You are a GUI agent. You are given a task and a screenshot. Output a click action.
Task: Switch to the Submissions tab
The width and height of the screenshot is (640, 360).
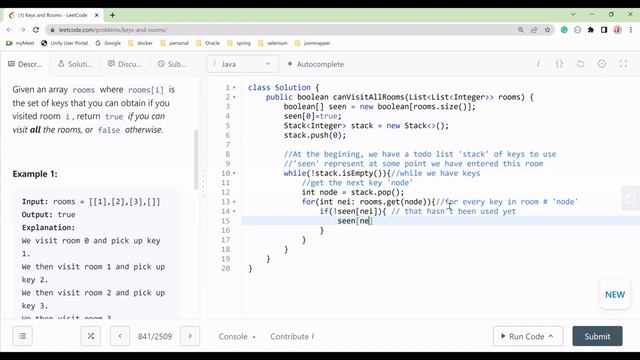[x=172, y=64]
